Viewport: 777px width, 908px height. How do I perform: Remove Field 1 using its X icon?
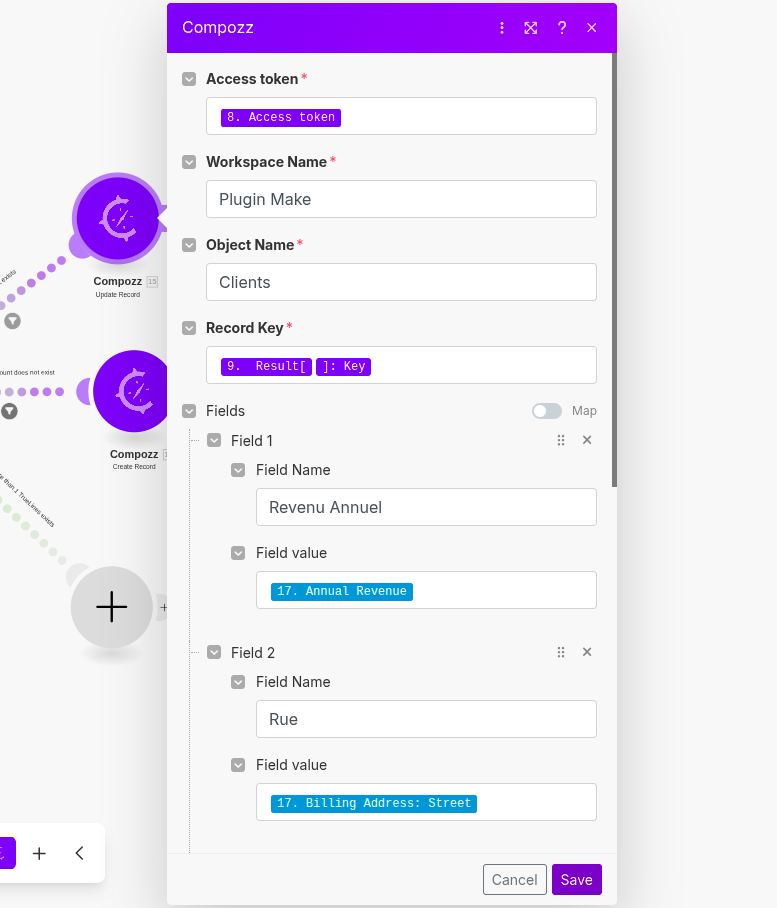[x=587, y=440]
